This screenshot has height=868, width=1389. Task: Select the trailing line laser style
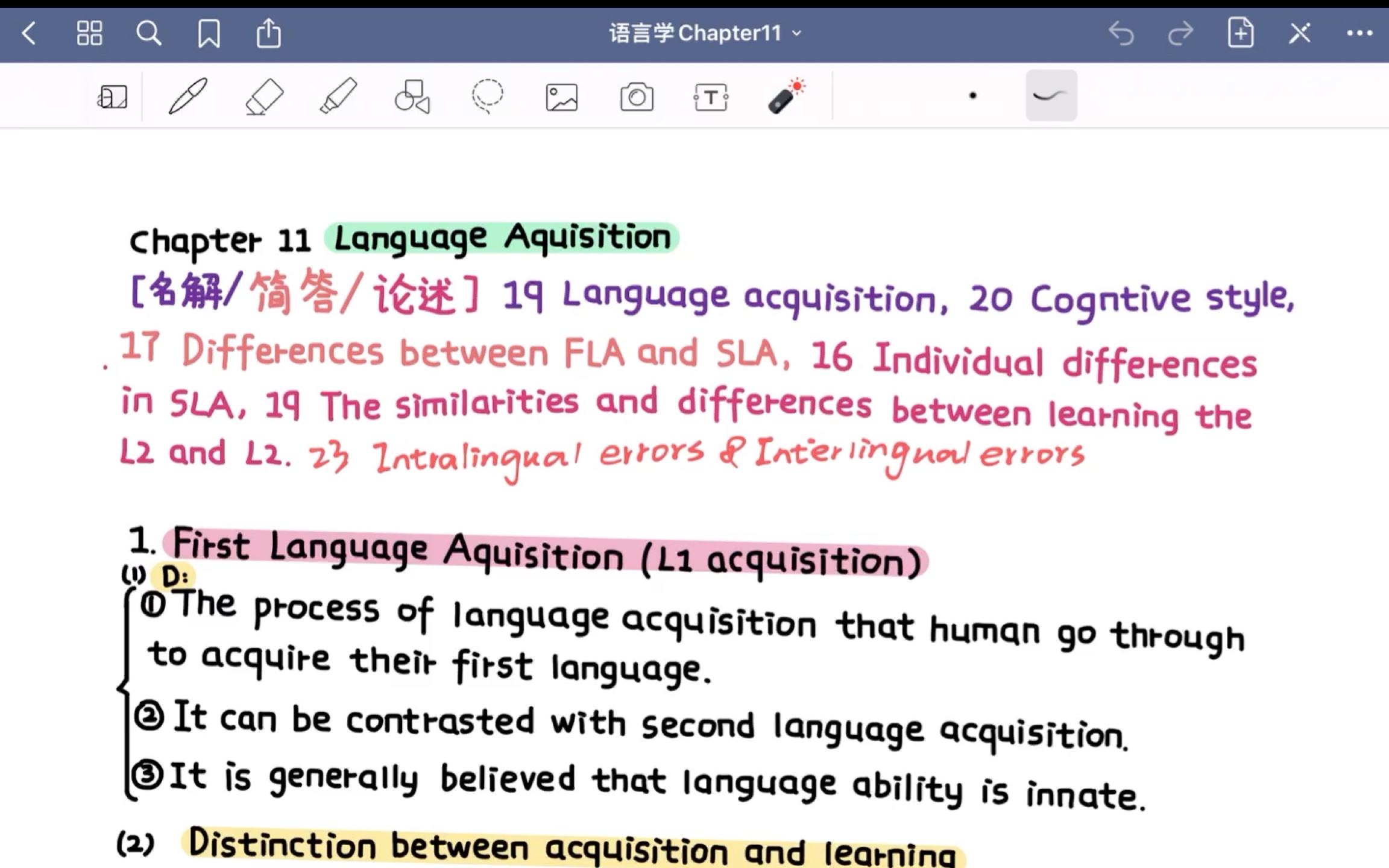point(1051,95)
